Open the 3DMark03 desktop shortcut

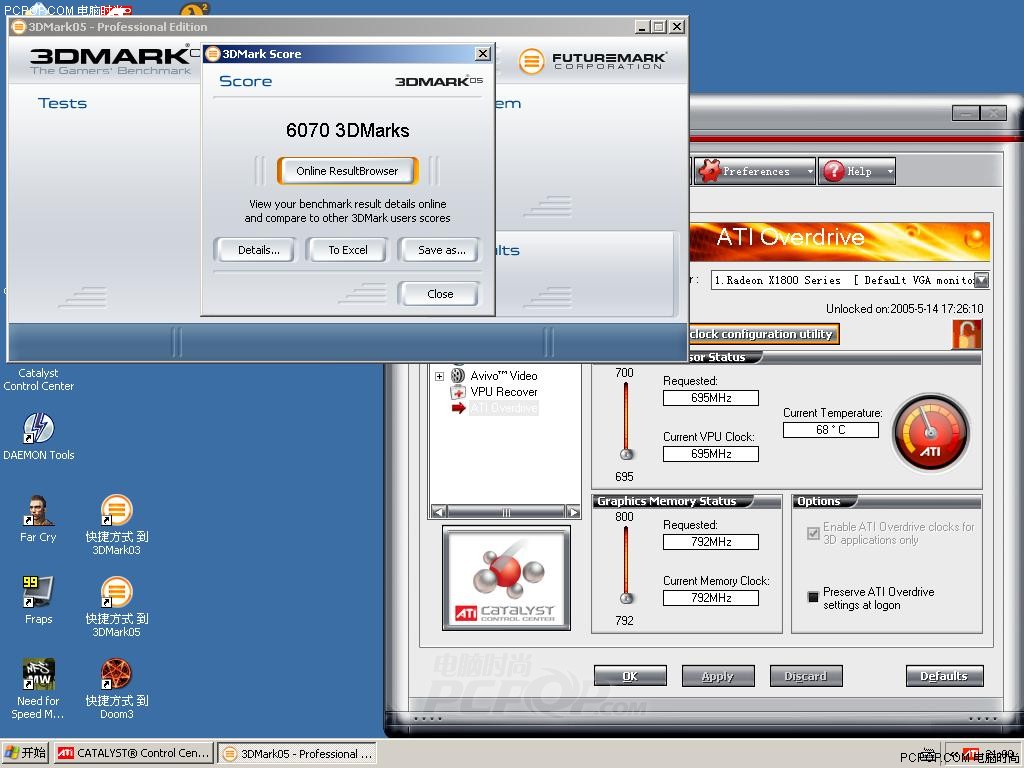pos(116,511)
